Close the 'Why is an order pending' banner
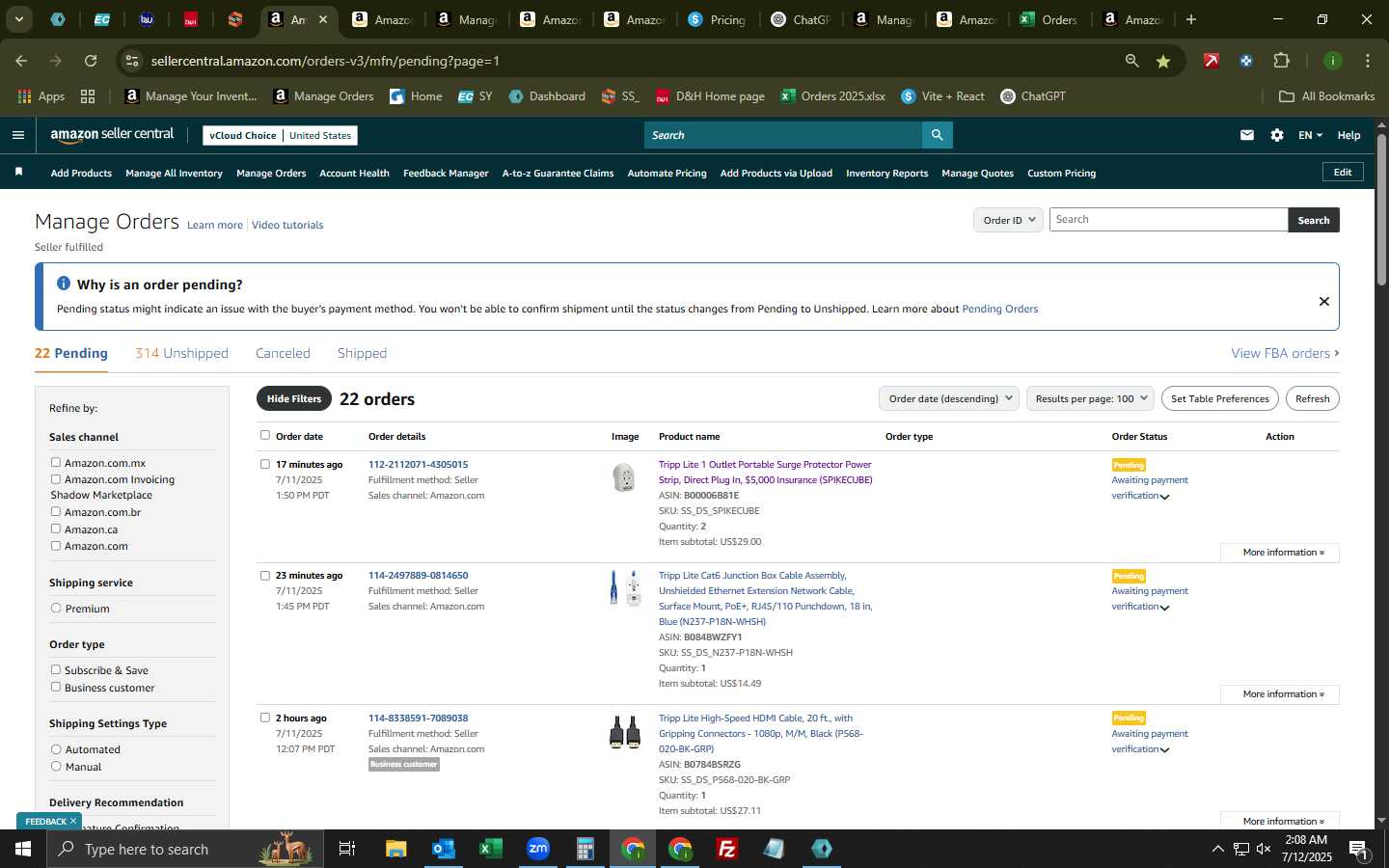 (1324, 301)
